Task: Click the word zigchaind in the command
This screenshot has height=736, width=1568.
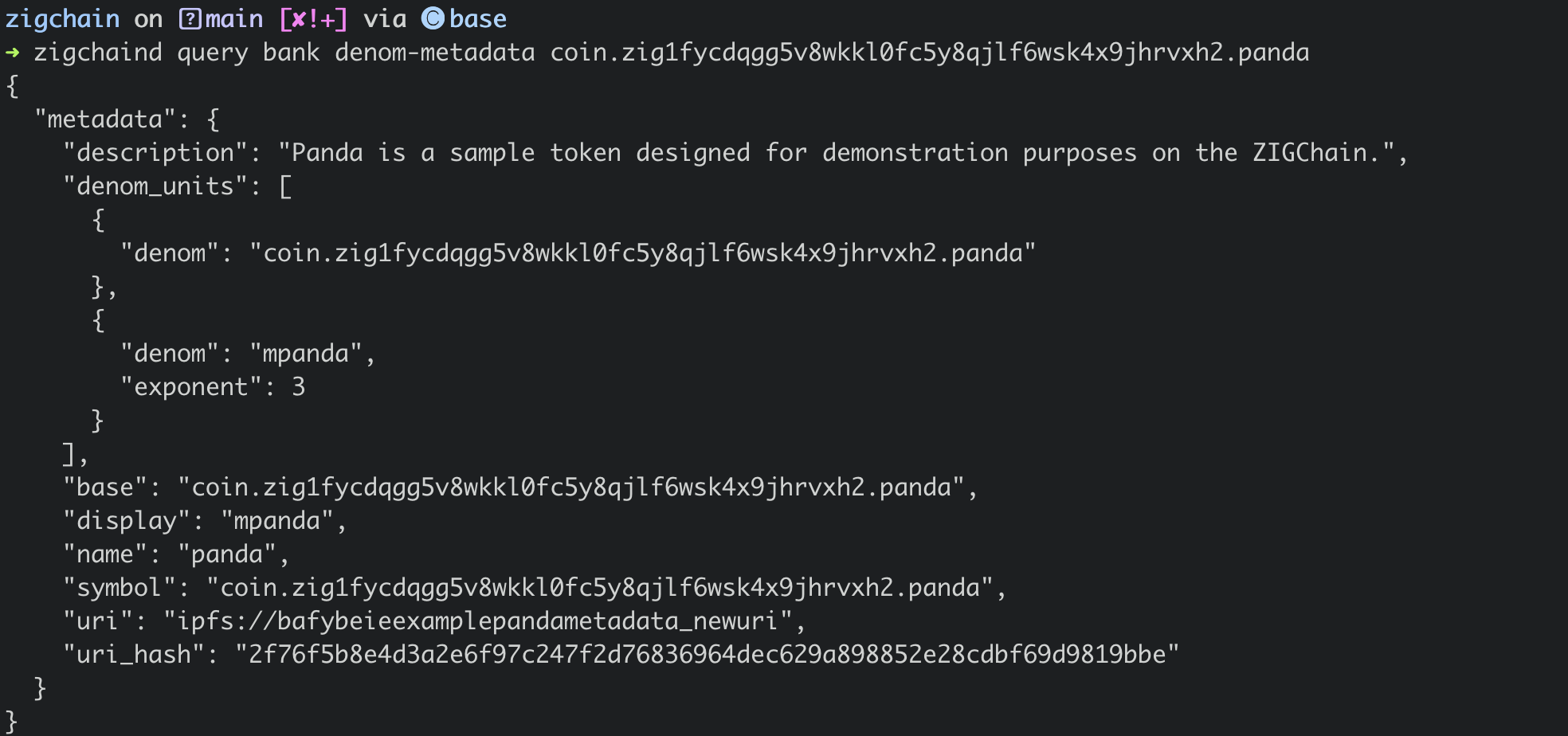Action: pos(98,53)
